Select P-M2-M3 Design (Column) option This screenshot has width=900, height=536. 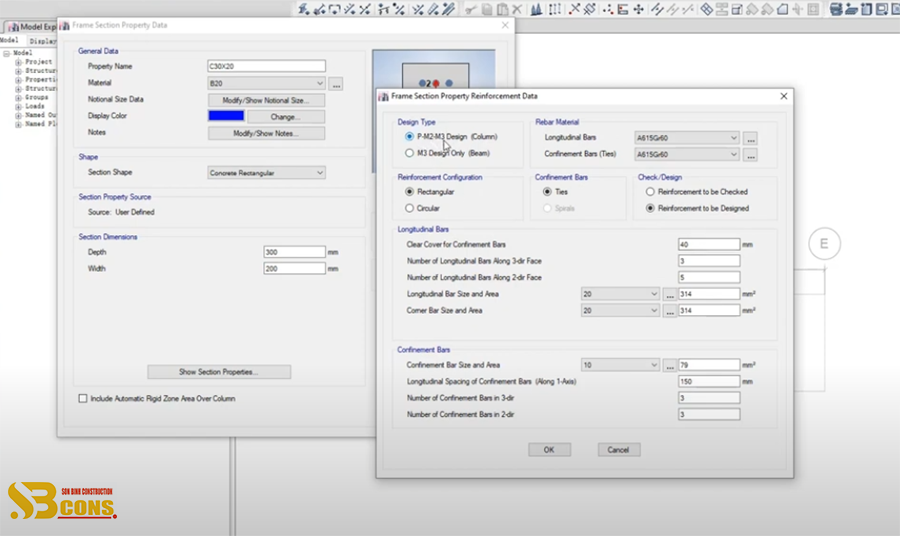pos(409,137)
